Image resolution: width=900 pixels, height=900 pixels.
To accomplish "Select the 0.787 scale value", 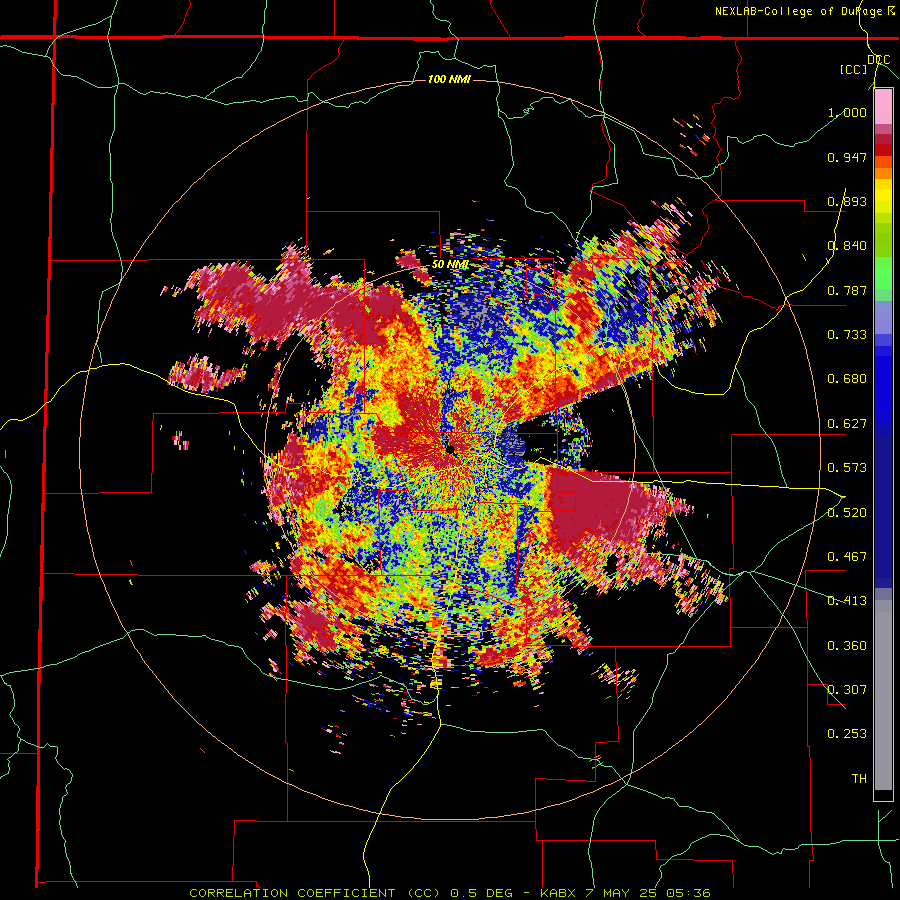I will [847, 290].
